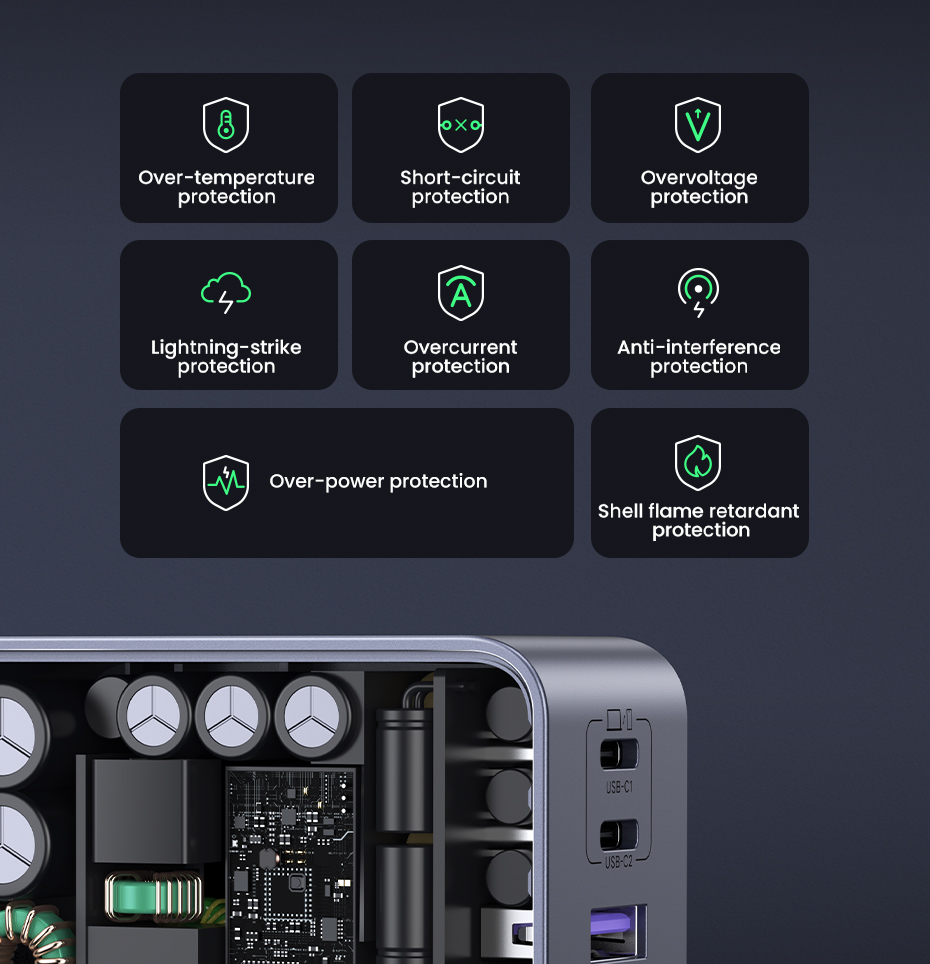Select the Overvoltage protection text

[x=699, y=187]
